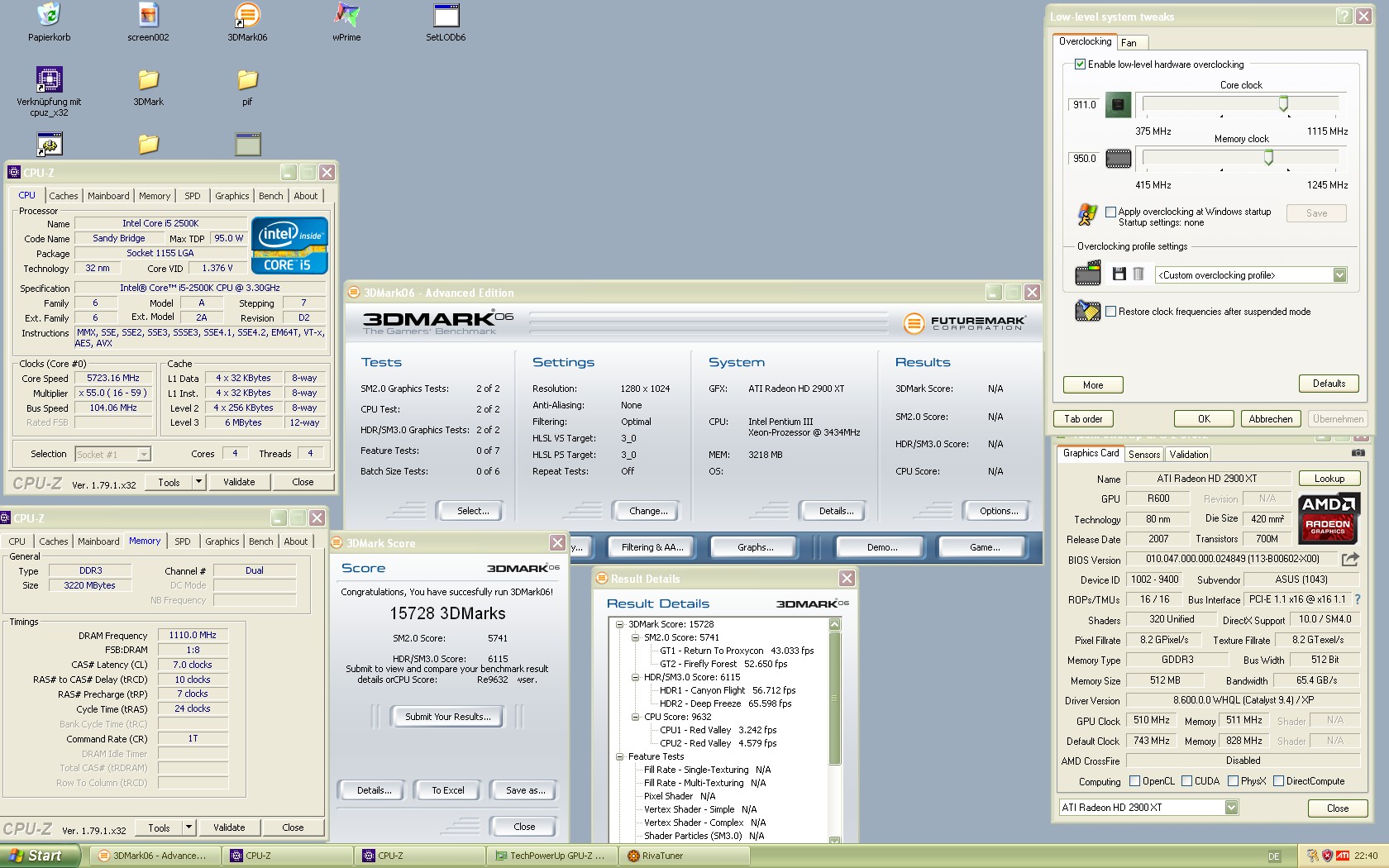
Task: Click To Excel button in 3DMark Score
Action: (448, 790)
